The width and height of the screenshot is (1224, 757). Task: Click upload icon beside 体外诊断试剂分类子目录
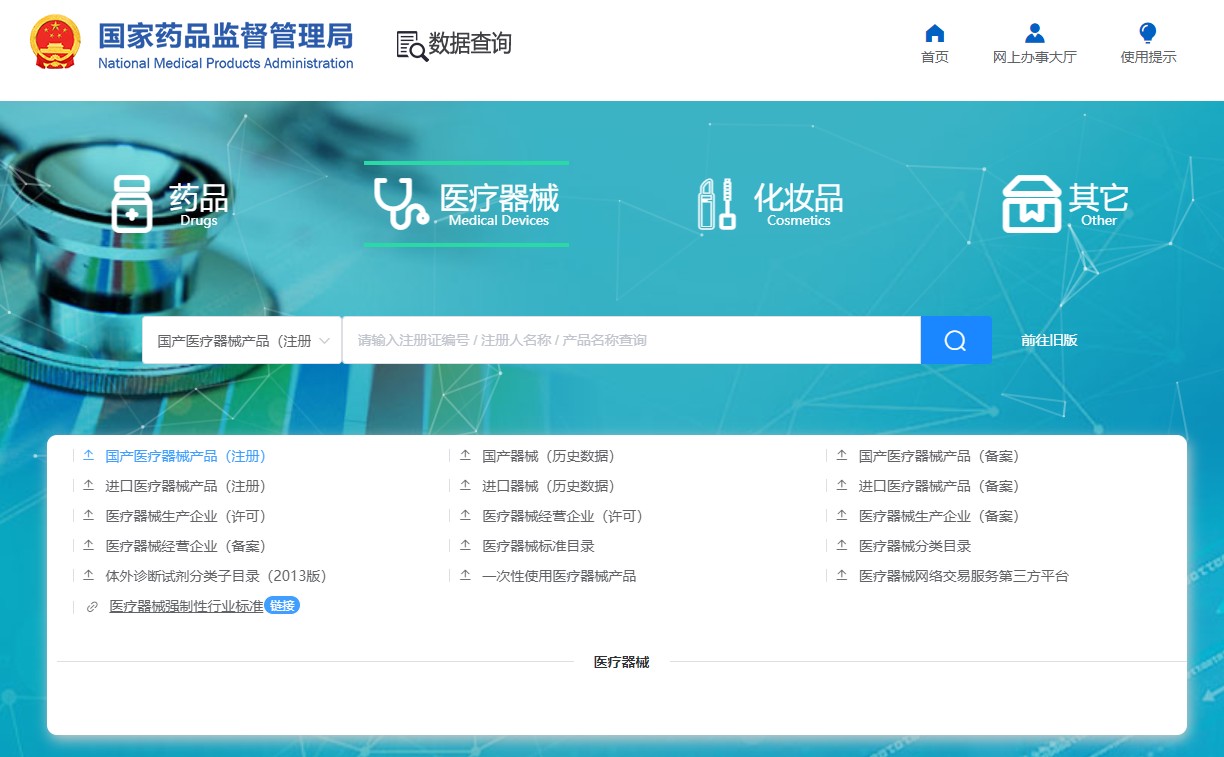pyautogui.click(x=88, y=576)
